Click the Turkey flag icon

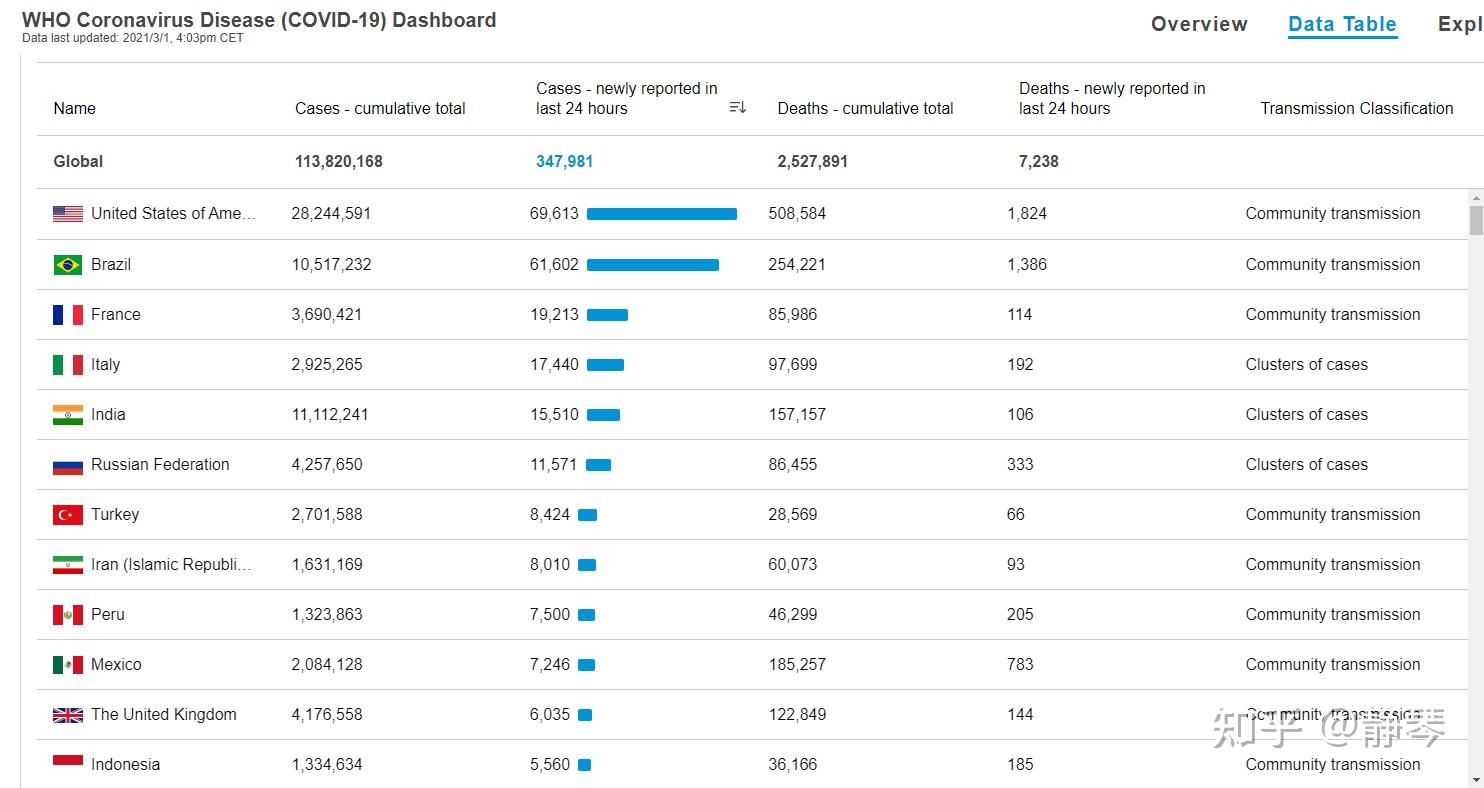point(68,515)
